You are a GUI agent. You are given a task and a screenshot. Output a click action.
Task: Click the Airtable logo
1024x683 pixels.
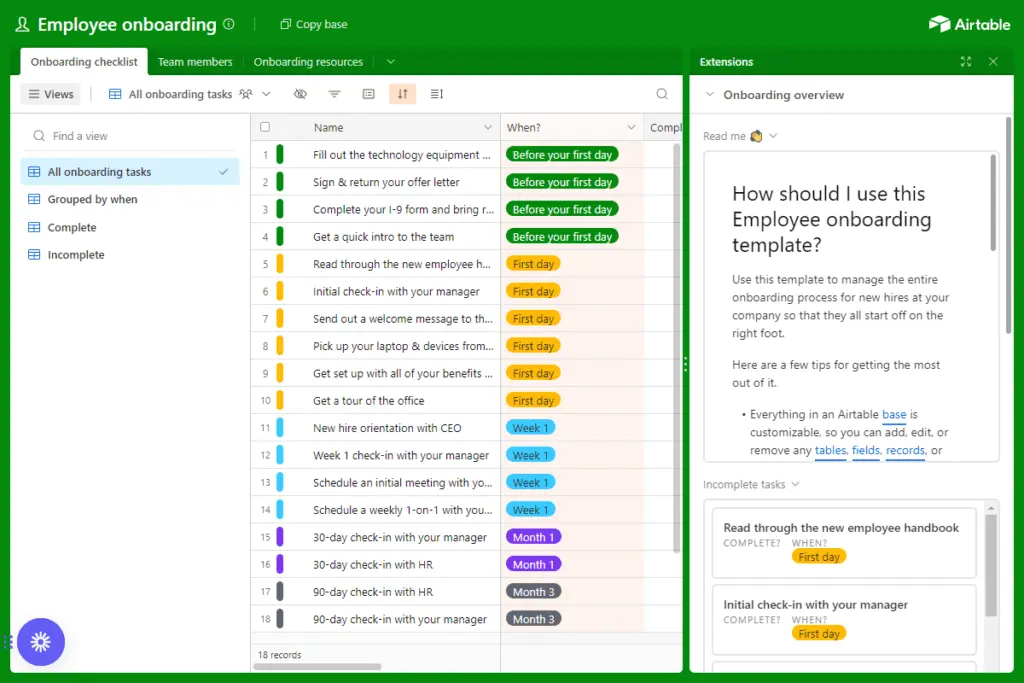point(970,24)
